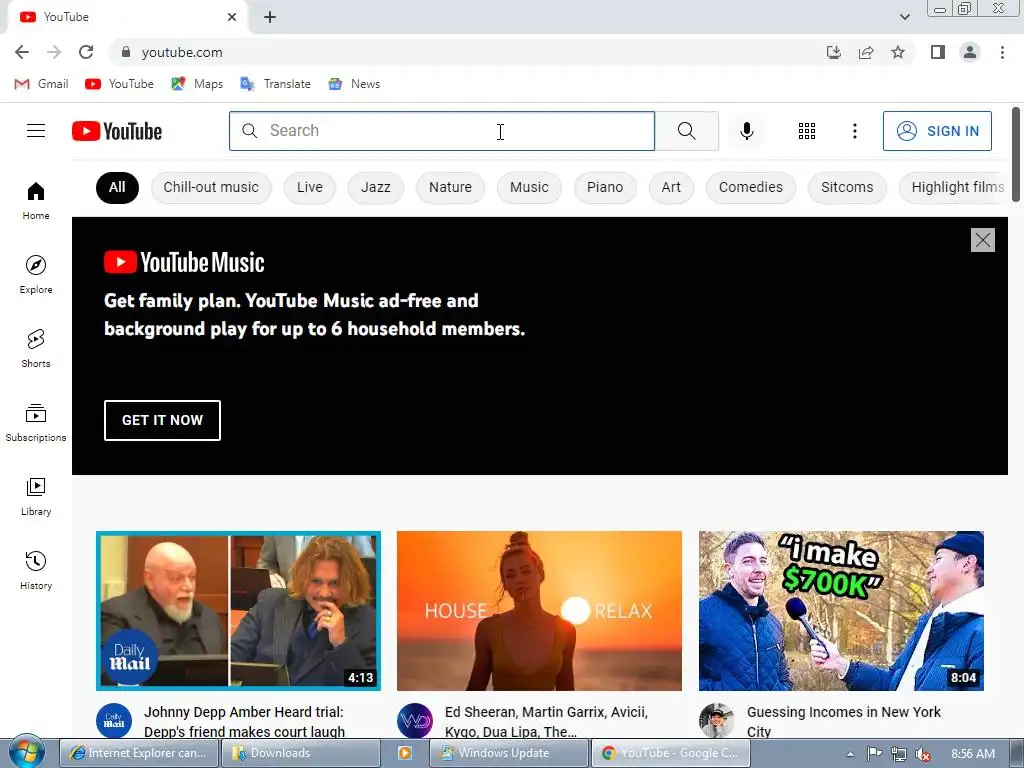Select the Music filter chip
The height and width of the screenshot is (768, 1024).
[x=529, y=187]
